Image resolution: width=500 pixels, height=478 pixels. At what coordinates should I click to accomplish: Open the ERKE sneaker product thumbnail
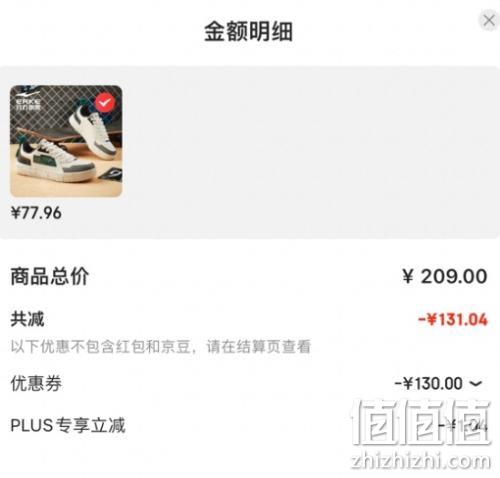click(x=66, y=141)
